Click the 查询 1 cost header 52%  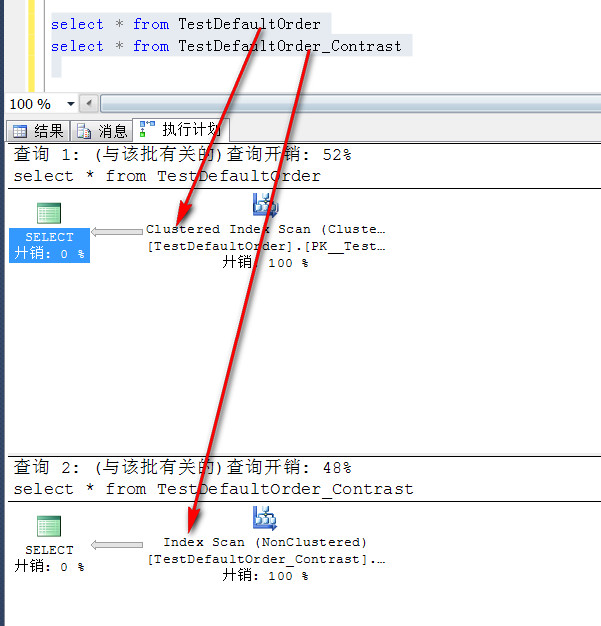pos(182,154)
